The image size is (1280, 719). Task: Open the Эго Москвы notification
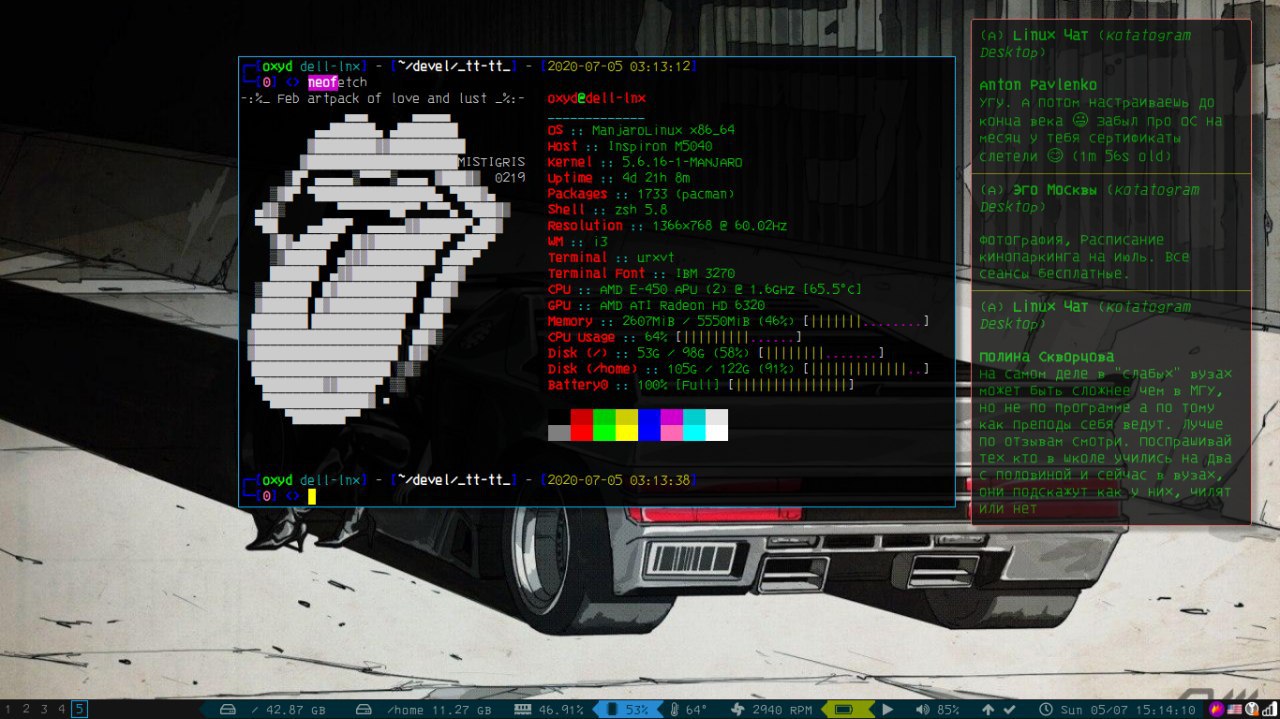(x=1111, y=232)
